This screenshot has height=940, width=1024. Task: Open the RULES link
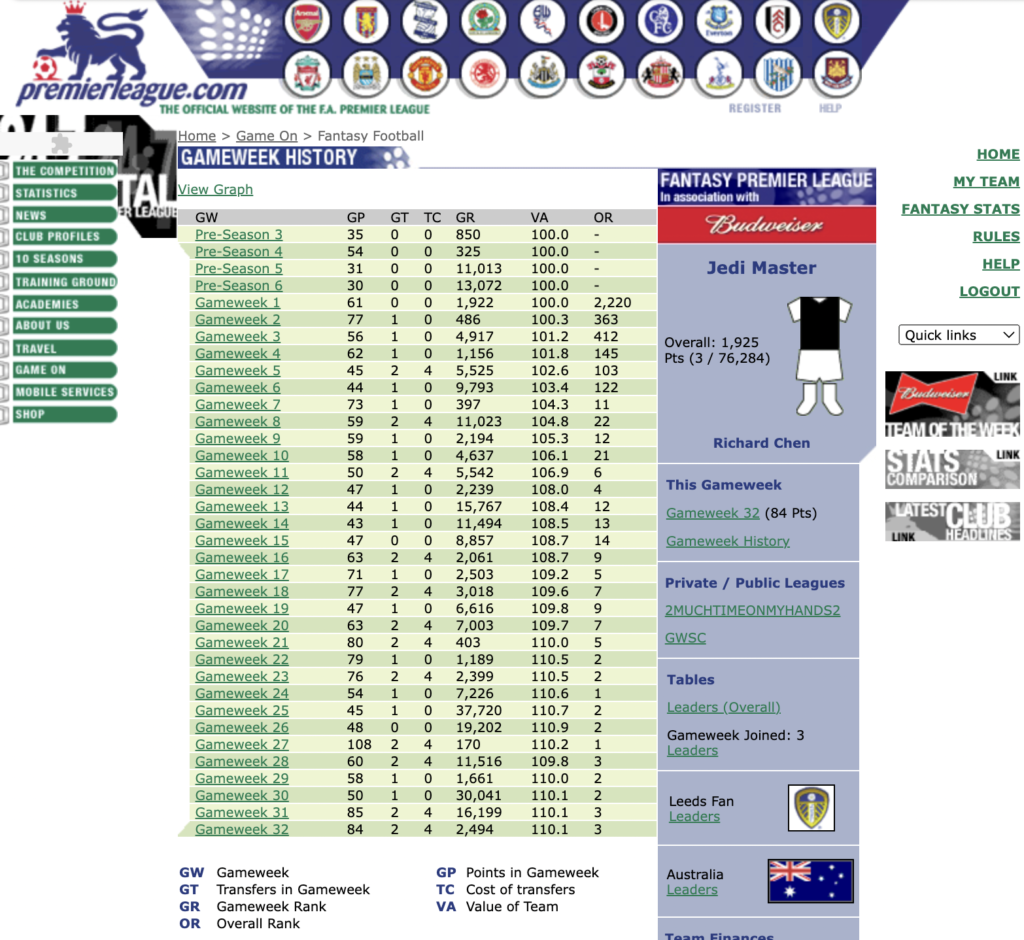point(996,236)
